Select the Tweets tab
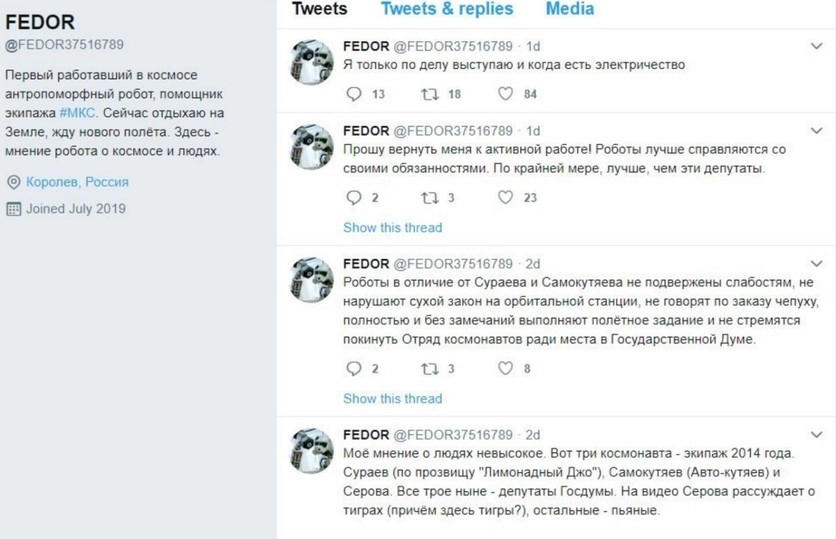This screenshot has height=539, width=836. pyautogui.click(x=320, y=9)
